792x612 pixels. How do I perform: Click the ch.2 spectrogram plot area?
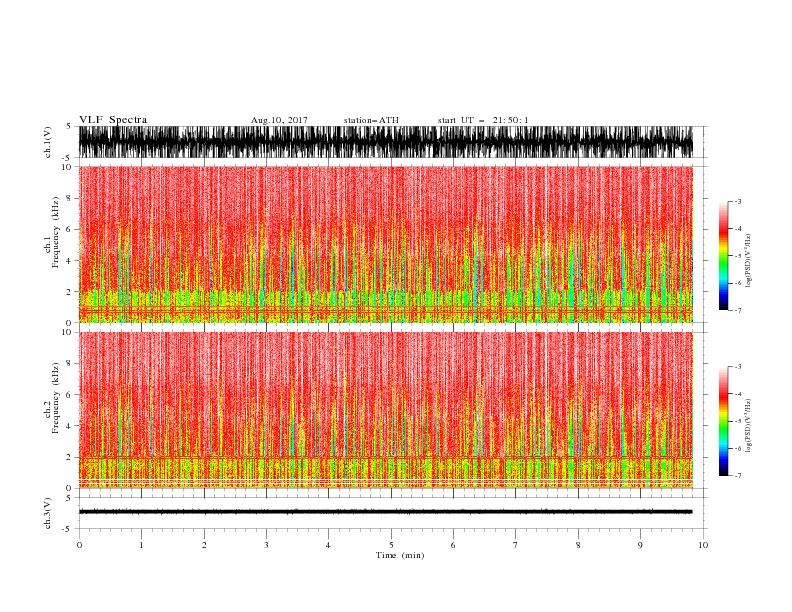coord(386,410)
